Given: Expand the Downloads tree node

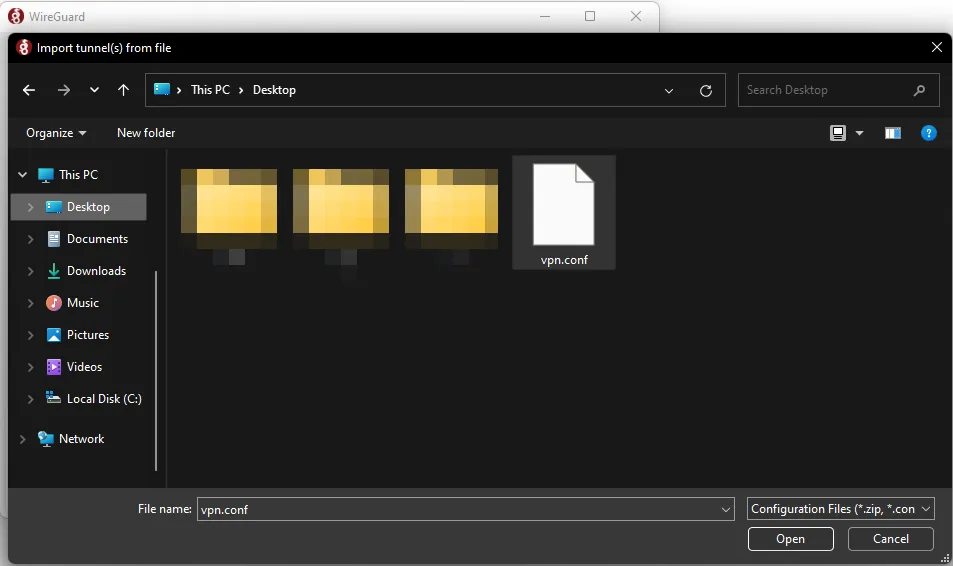Looking at the screenshot, I should coord(30,271).
